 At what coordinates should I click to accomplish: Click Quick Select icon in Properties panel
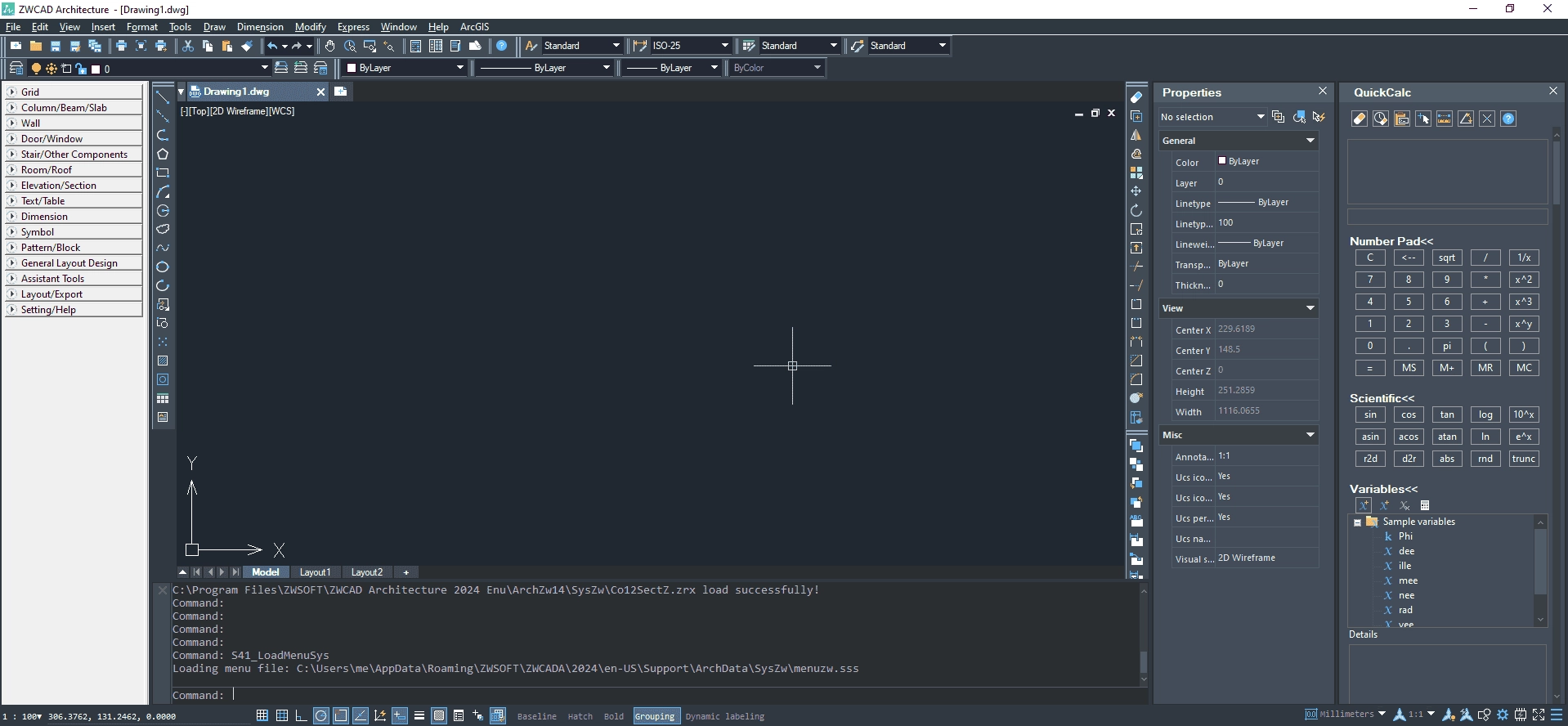coord(1319,117)
